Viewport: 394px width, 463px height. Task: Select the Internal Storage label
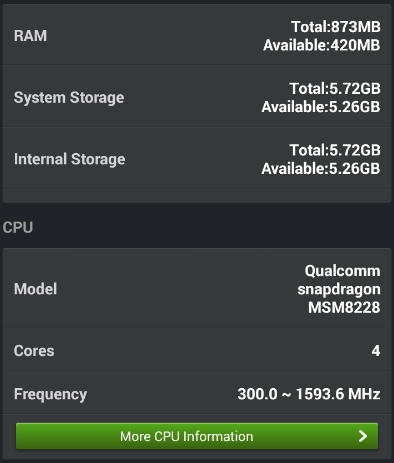pyautogui.click(x=70, y=159)
